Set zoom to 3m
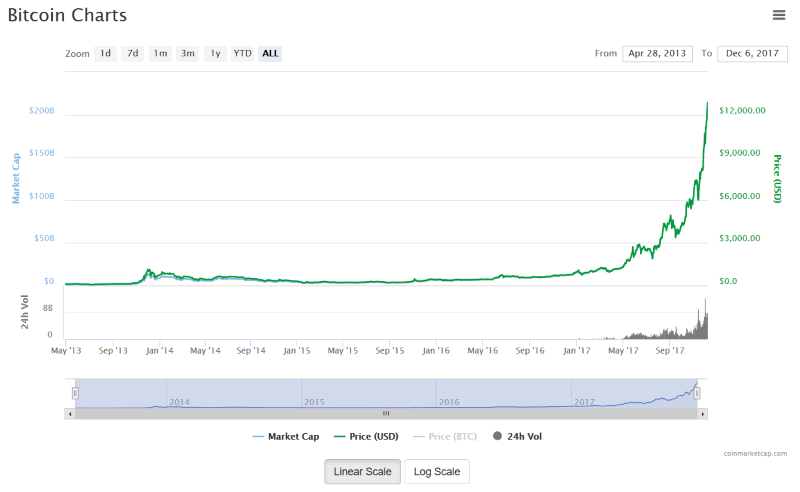This screenshot has width=800, height=492. tap(188, 53)
